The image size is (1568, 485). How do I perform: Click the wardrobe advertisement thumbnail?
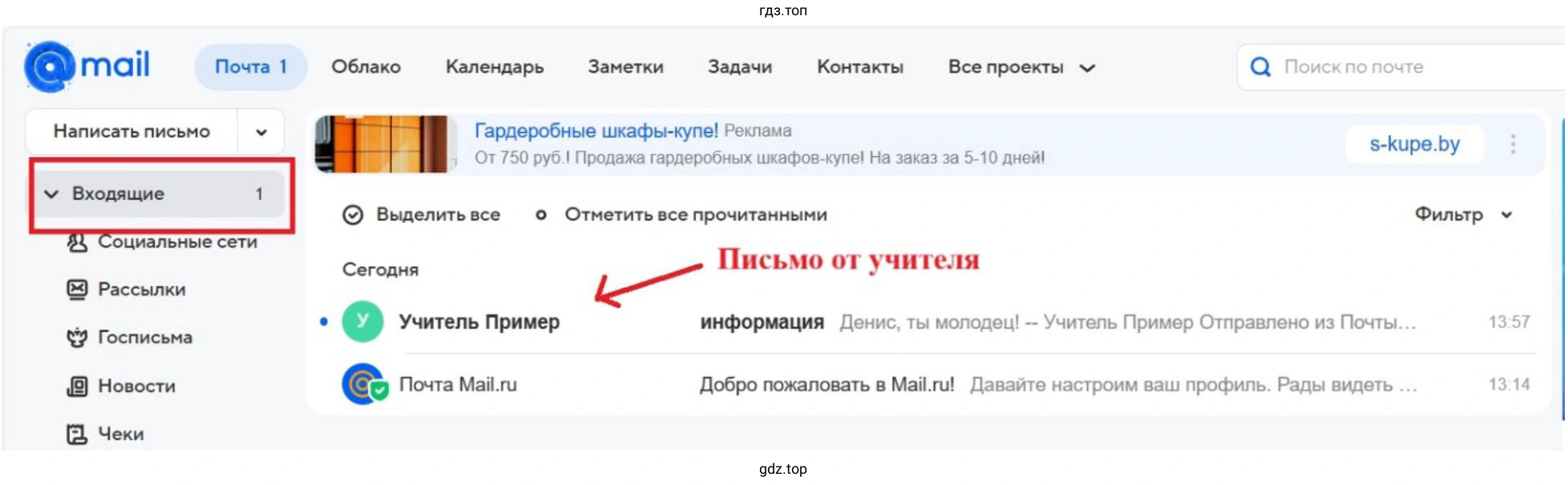(385, 144)
